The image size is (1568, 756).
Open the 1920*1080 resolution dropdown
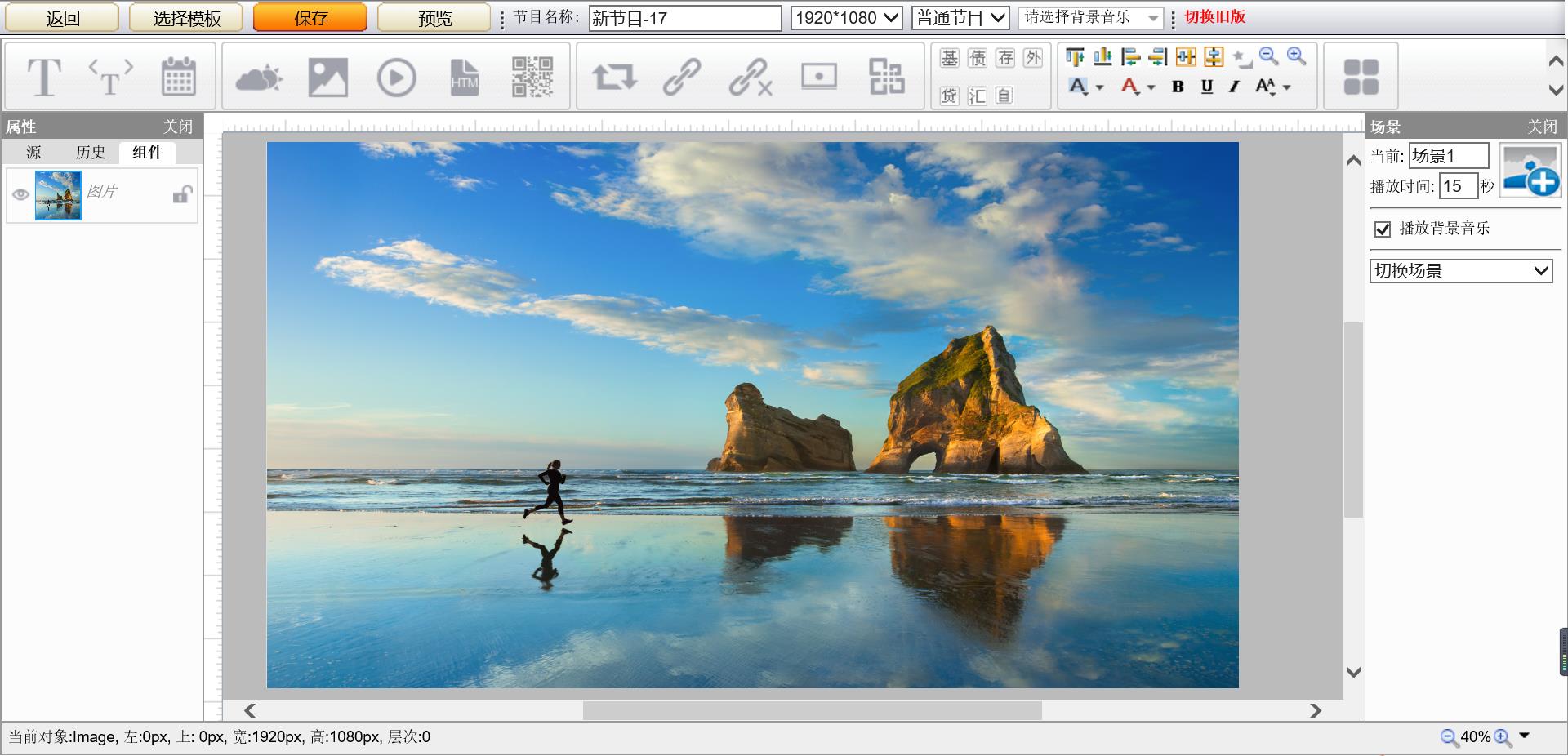846,18
